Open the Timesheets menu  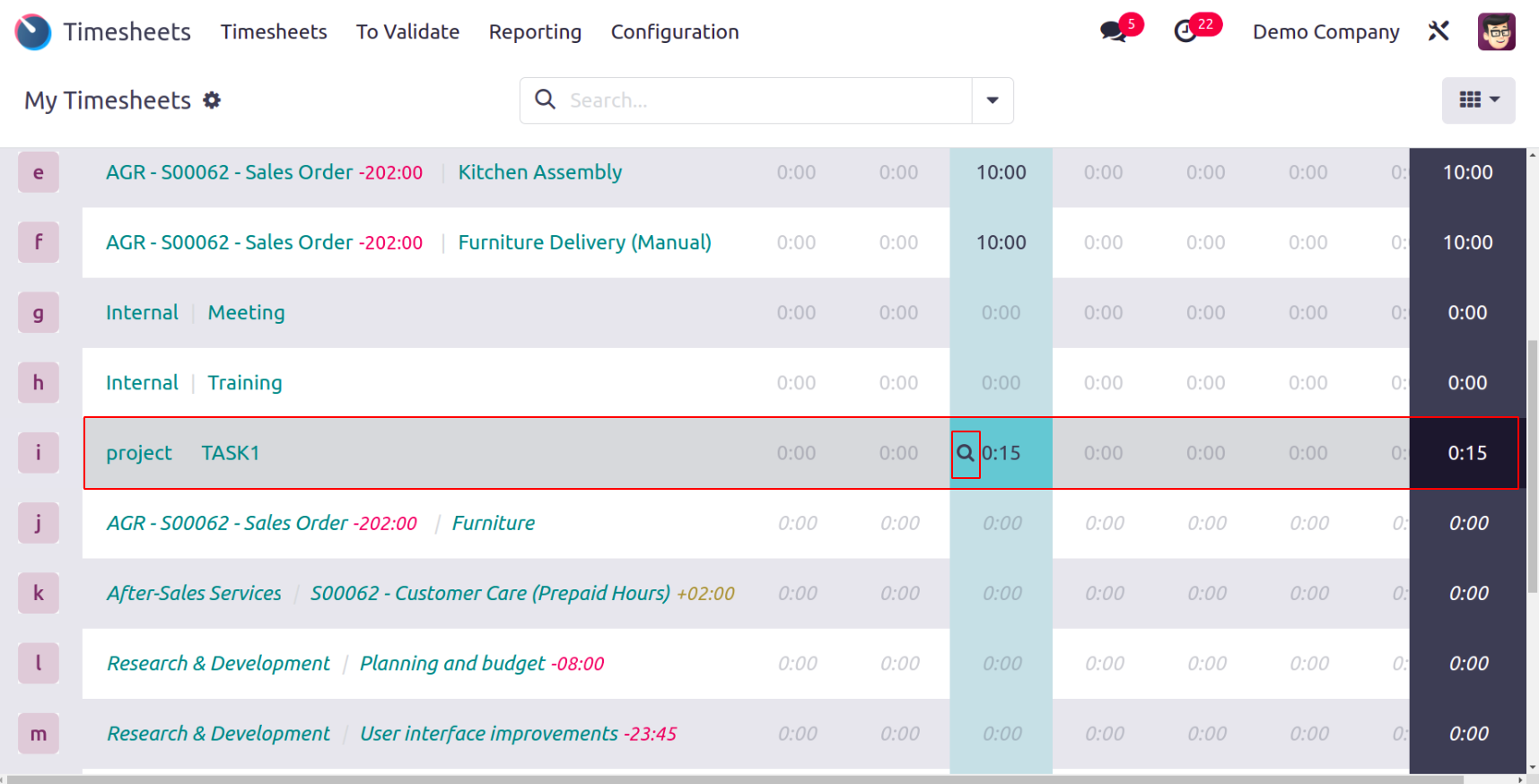click(x=274, y=32)
